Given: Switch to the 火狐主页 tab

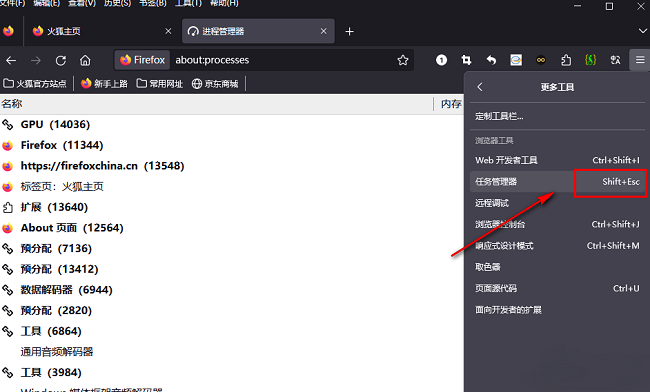Looking at the screenshot, I should [x=99, y=31].
